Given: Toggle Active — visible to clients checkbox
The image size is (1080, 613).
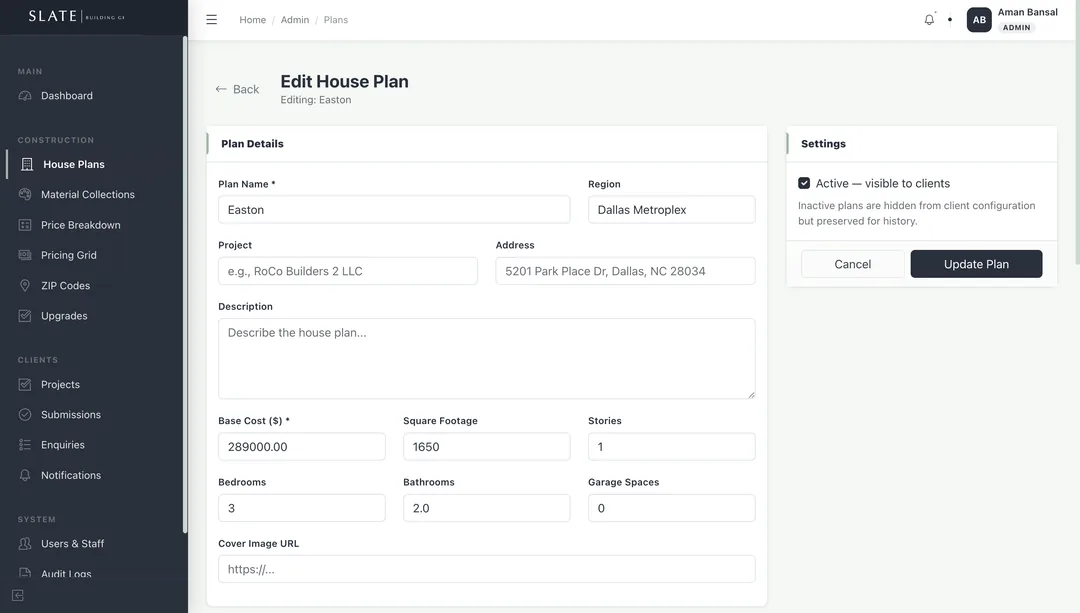Looking at the screenshot, I should [804, 183].
